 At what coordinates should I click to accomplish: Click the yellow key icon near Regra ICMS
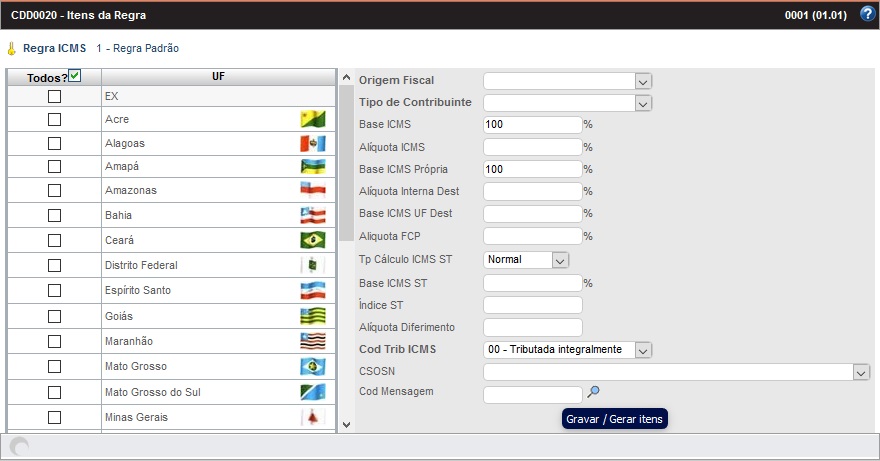[11, 48]
